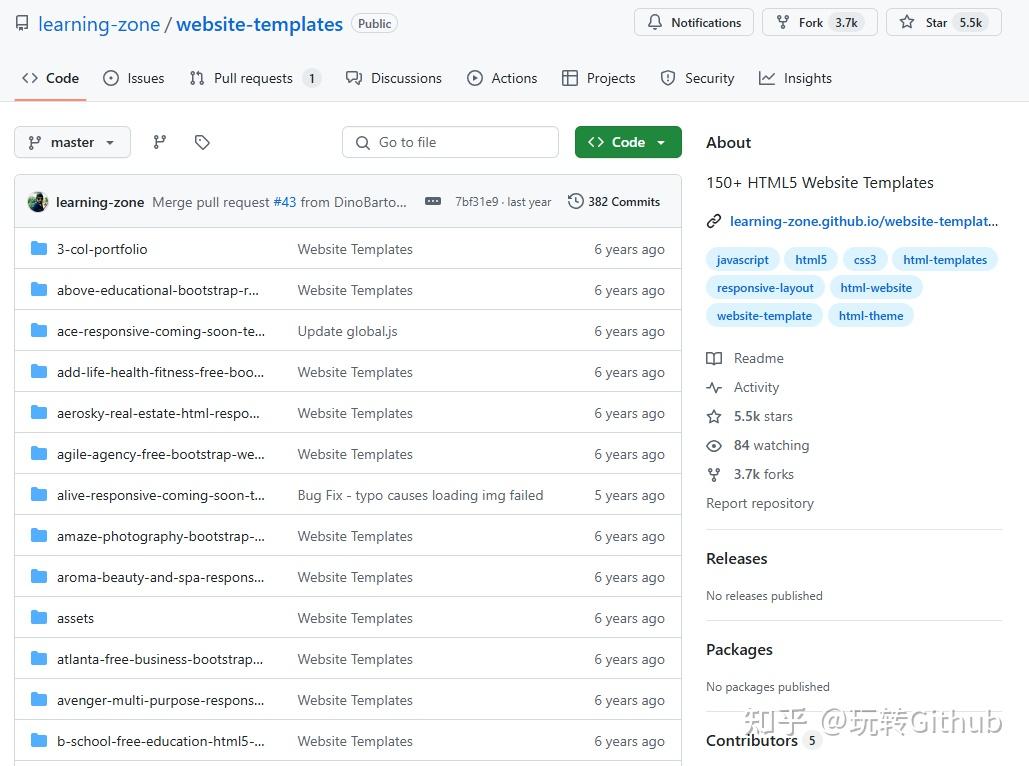The image size is (1029, 766).
Task: Open the learning-zone owner link
Action: tap(99, 24)
